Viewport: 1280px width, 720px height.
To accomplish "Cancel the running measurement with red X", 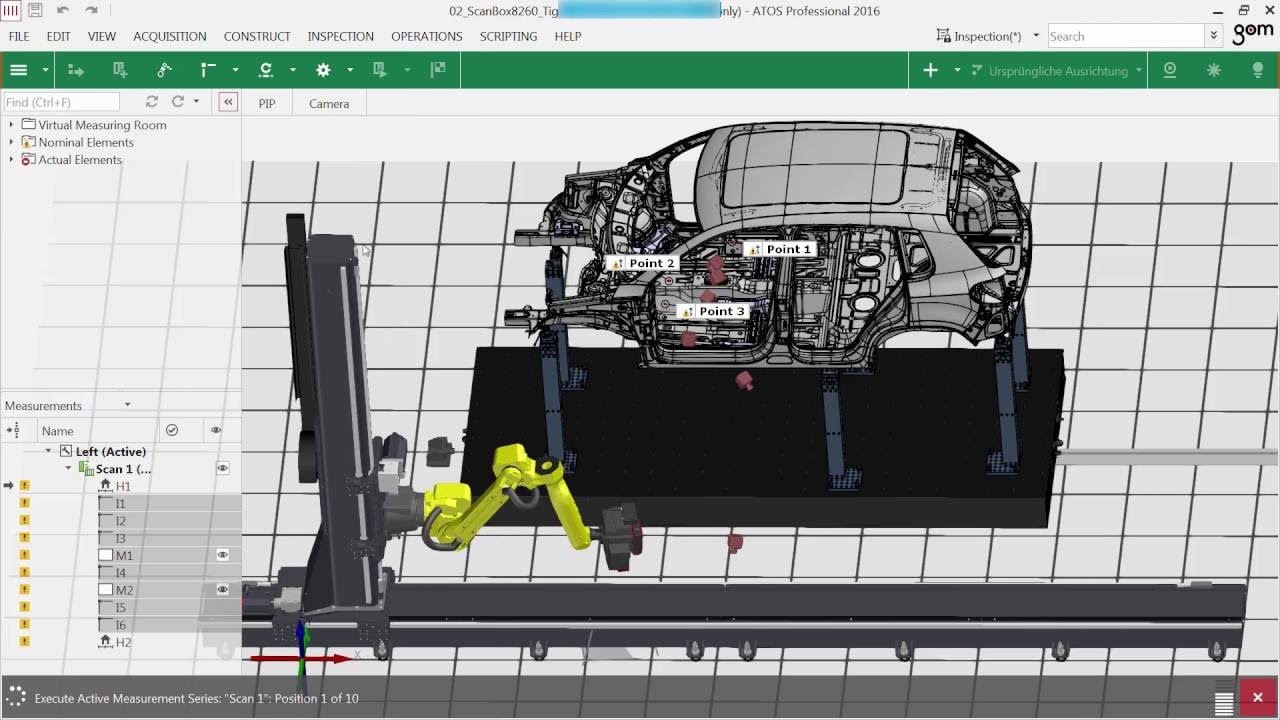I will tap(1258, 697).
